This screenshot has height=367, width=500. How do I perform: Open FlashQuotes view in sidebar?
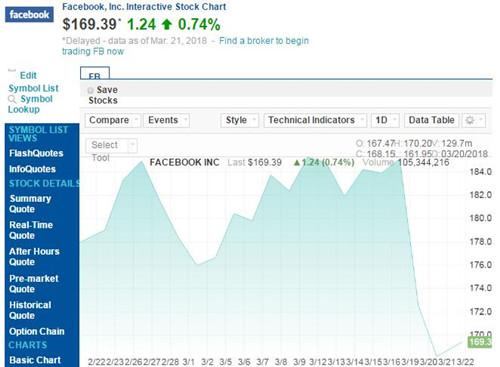36,153
